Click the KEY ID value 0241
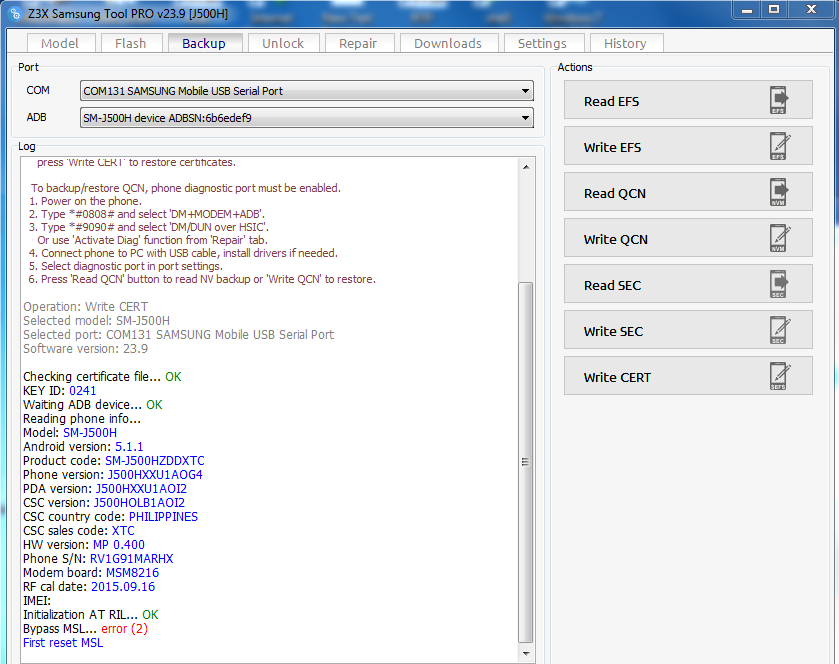The width and height of the screenshot is (839, 664). 83,391
